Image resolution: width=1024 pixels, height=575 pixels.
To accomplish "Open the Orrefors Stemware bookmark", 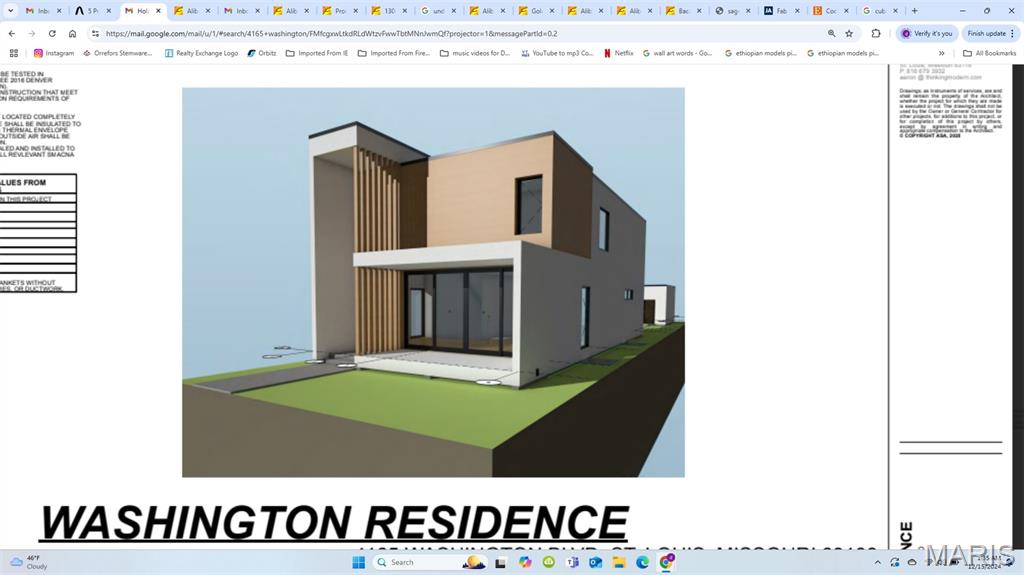I will (x=118, y=53).
